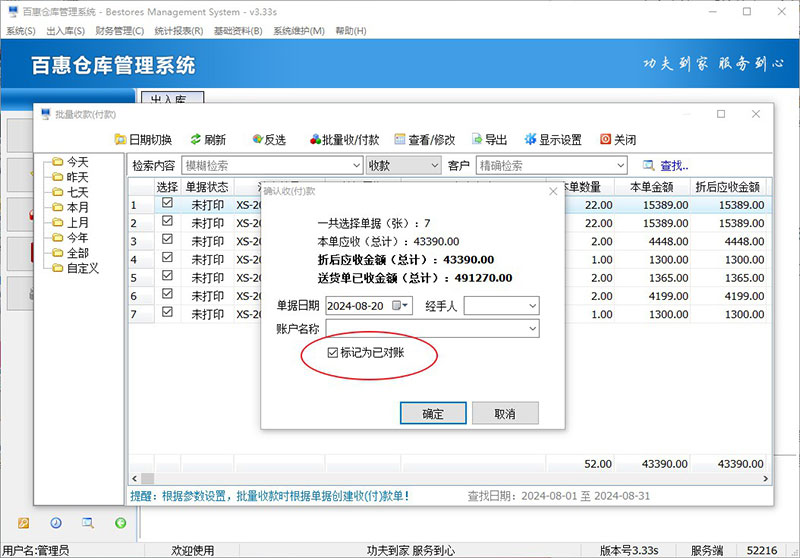800x558 pixels.
Task: Open the 帮助(H) menu
Action: click(x=351, y=31)
